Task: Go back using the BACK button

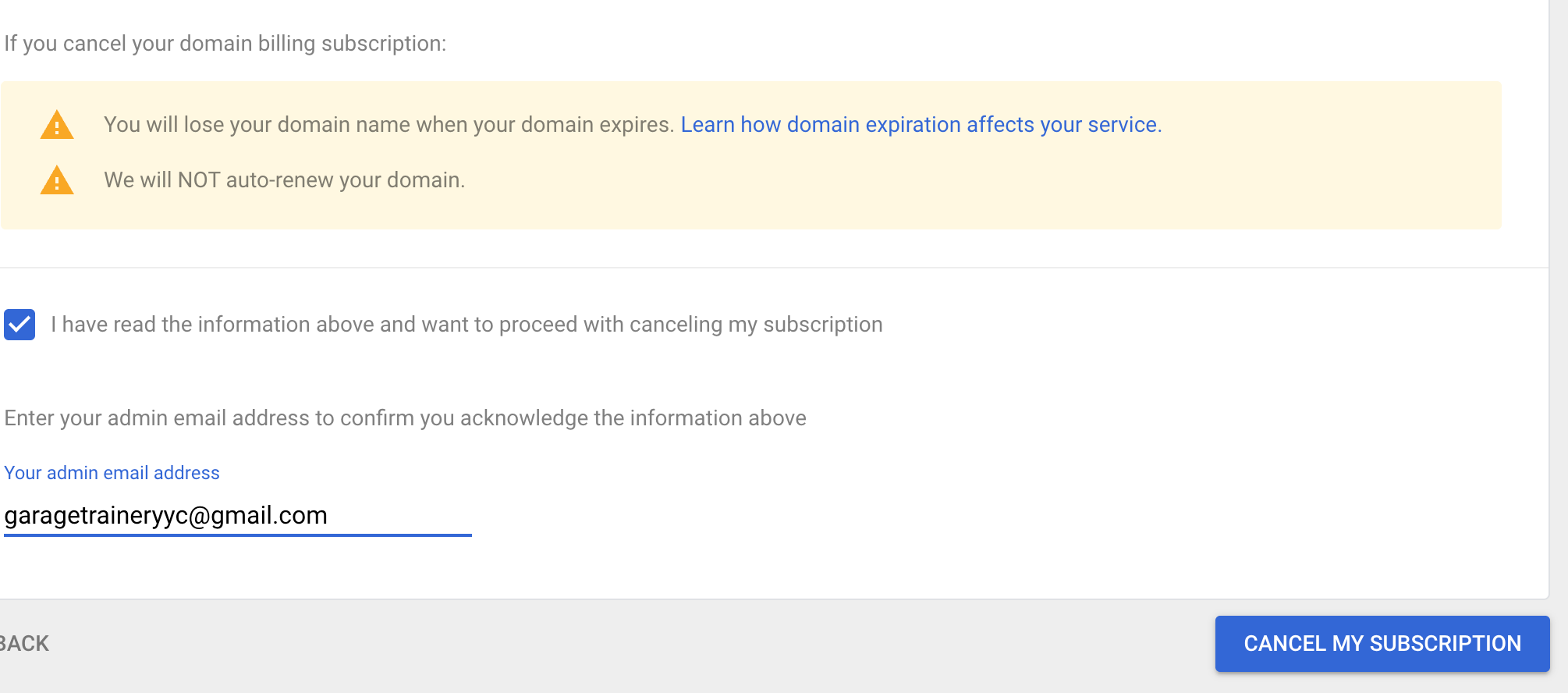Action: tap(25, 644)
